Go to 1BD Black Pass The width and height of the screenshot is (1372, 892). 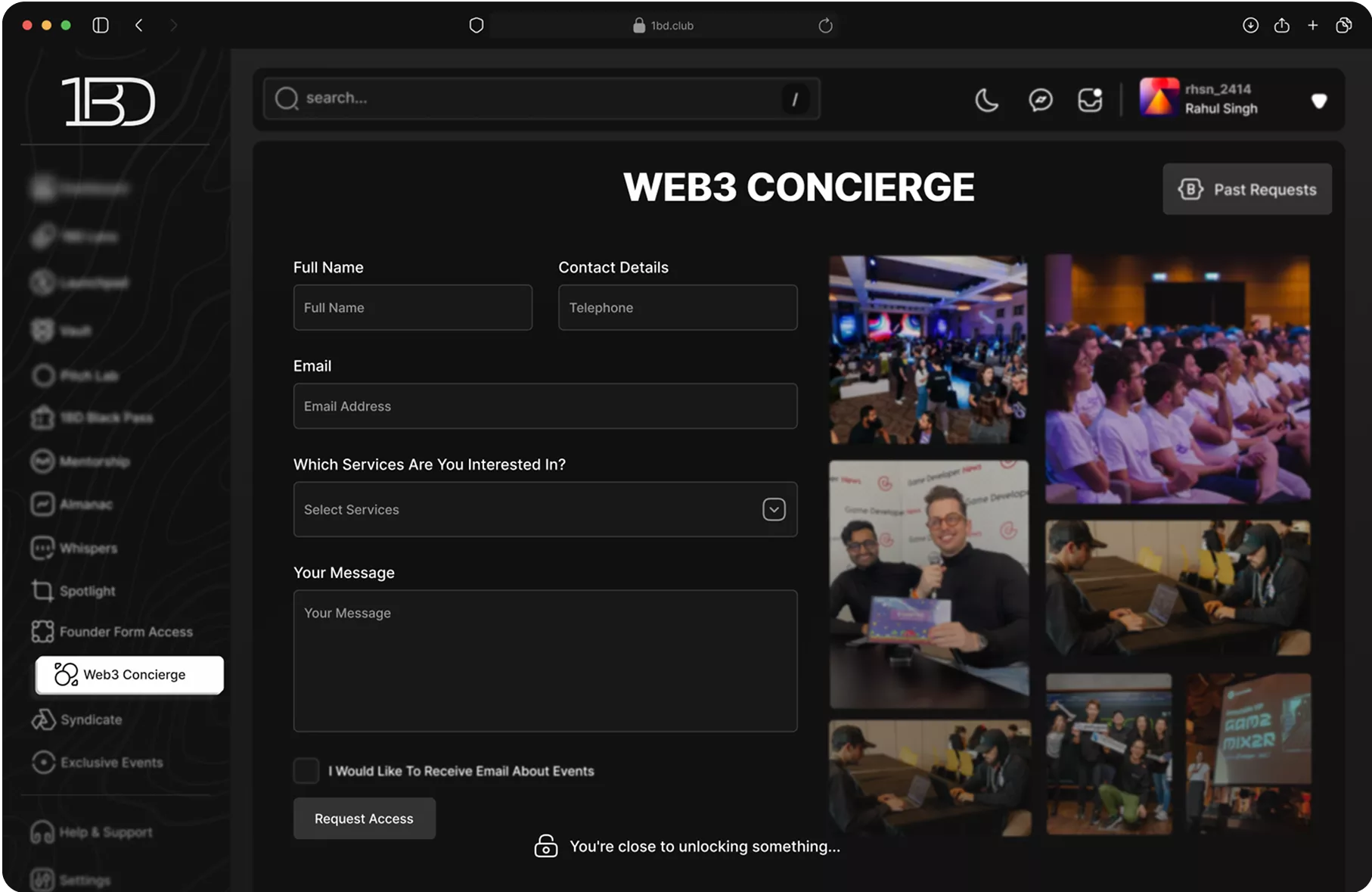(92, 418)
